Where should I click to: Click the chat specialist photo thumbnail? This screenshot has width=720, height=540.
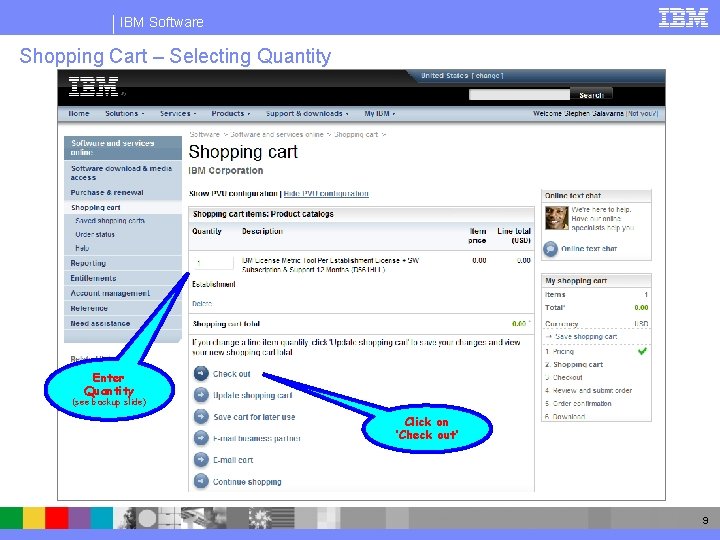point(557,218)
